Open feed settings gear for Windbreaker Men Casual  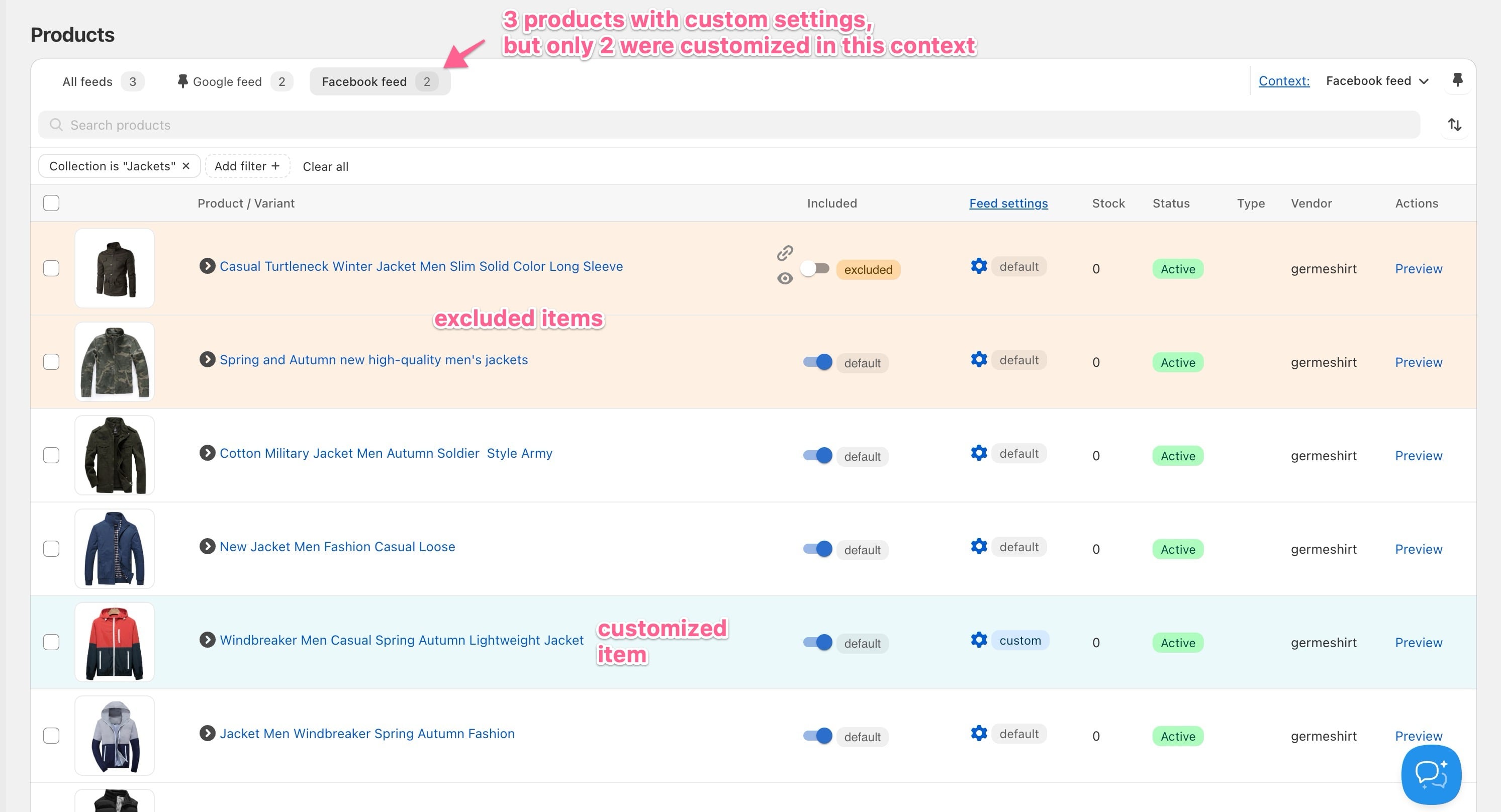click(979, 640)
